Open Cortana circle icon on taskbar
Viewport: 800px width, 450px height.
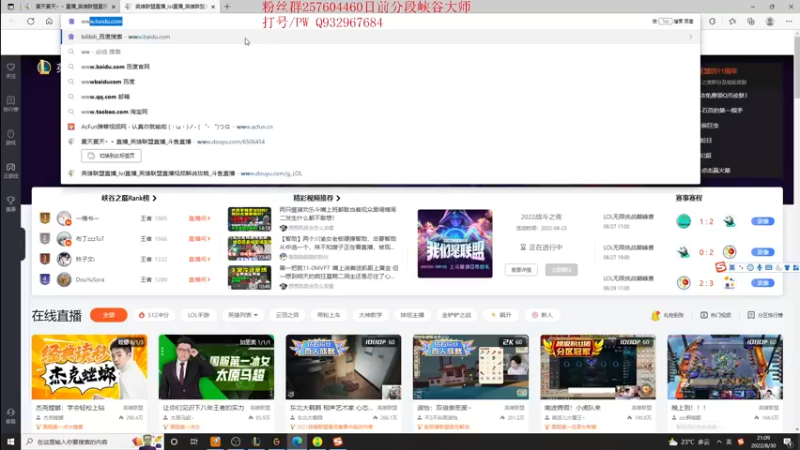[174, 441]
